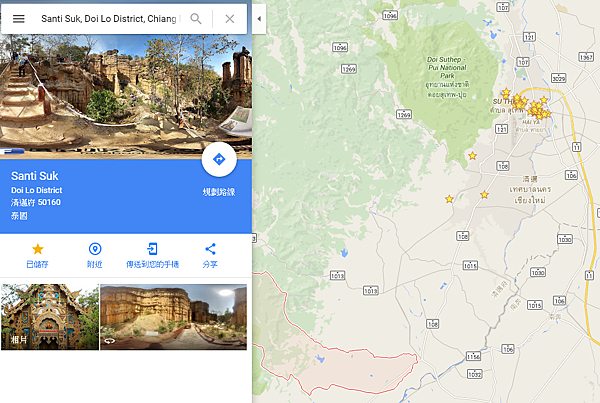Click the share (分享) icon

pyautogui.click(x=210, y=249)
